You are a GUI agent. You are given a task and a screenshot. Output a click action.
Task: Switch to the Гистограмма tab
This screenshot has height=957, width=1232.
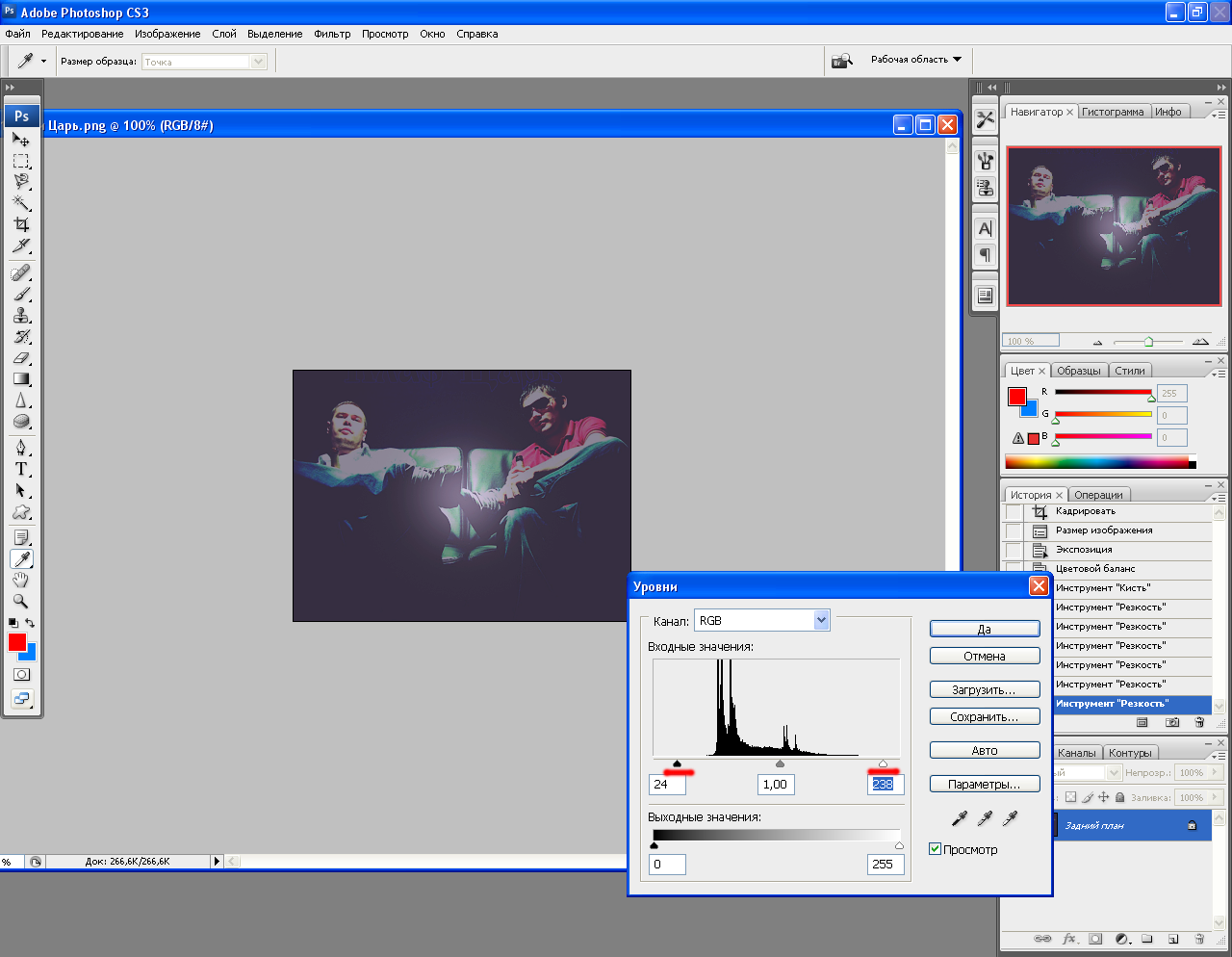(1113, 112)
